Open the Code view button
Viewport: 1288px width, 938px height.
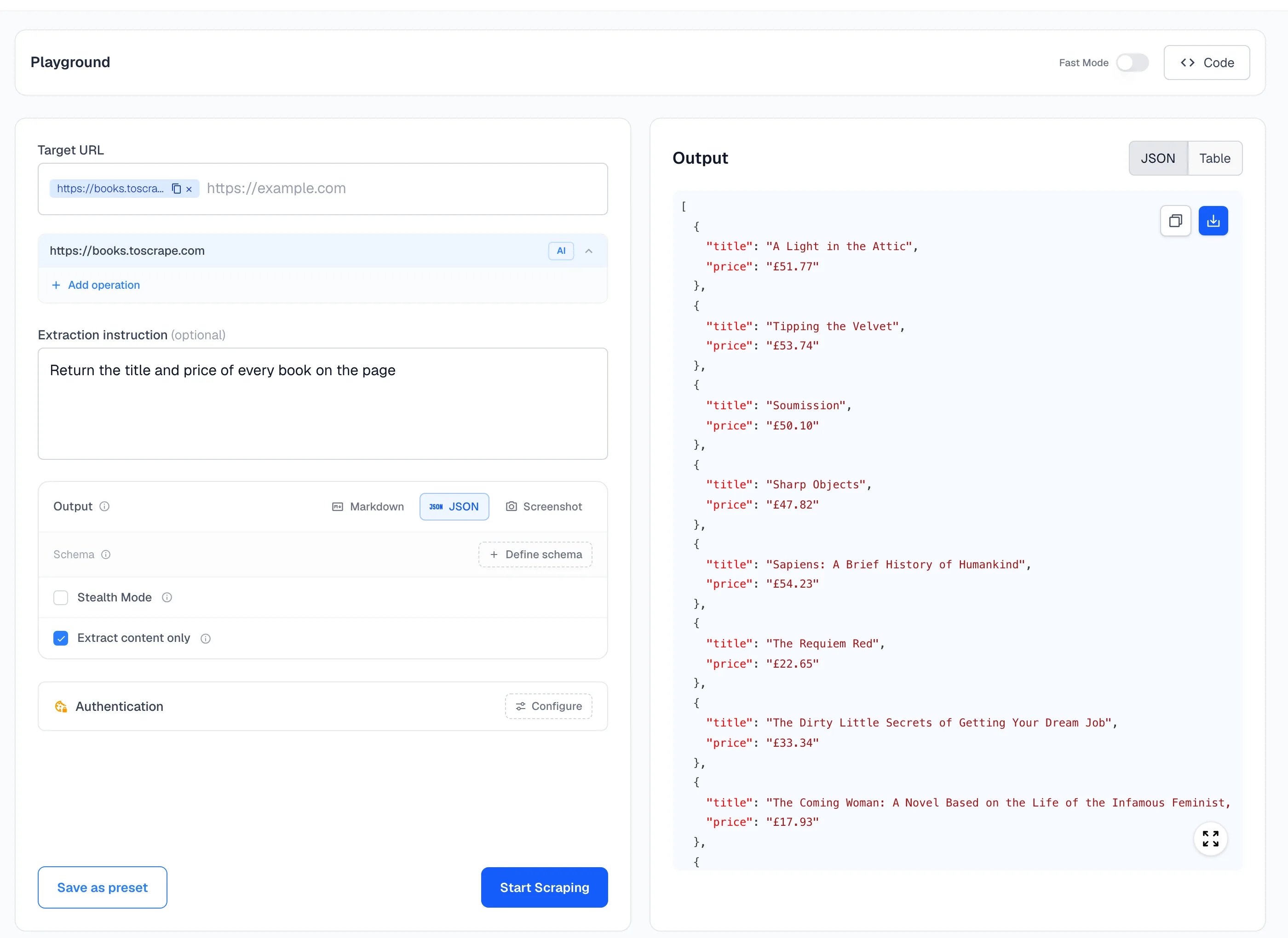point(1206,63)
